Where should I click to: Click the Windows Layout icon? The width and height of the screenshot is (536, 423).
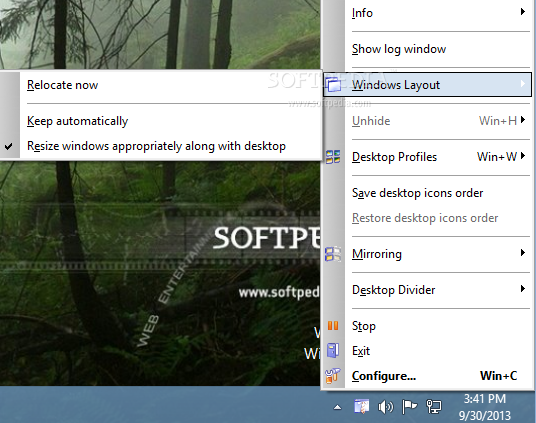(x=333, y=85)
